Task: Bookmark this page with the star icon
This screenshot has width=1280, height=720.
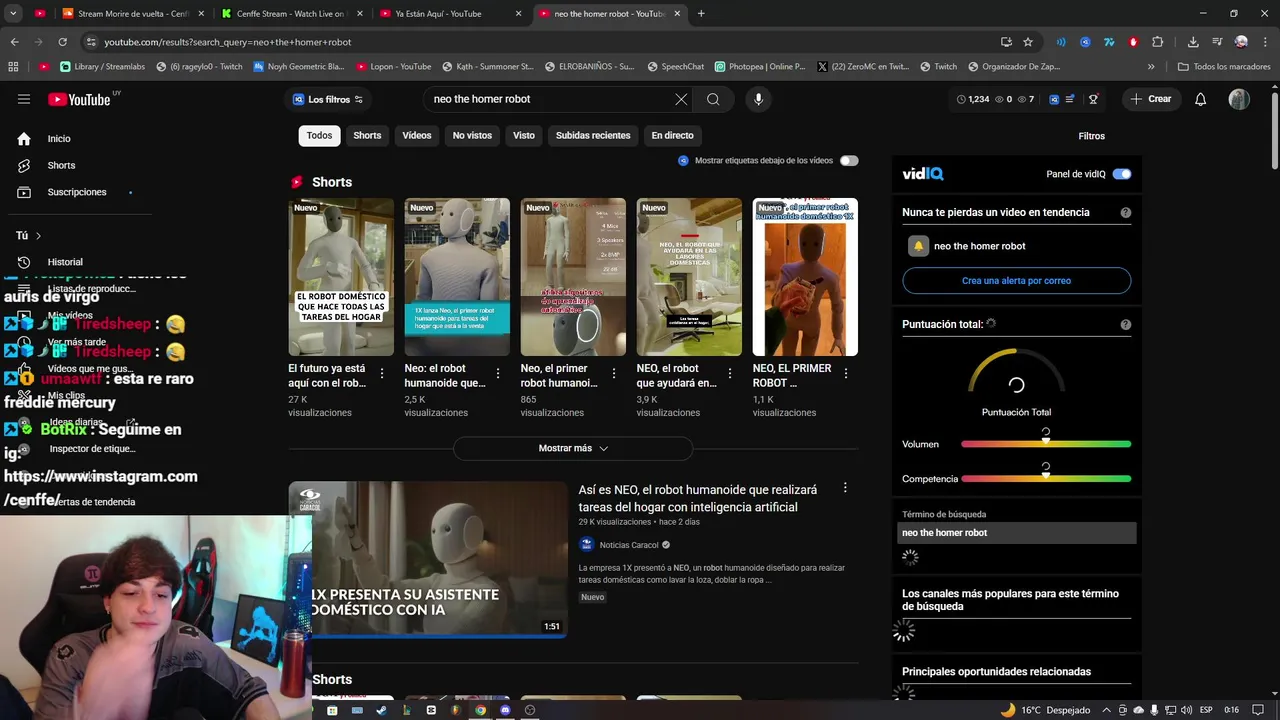Action: point(1028,42)
